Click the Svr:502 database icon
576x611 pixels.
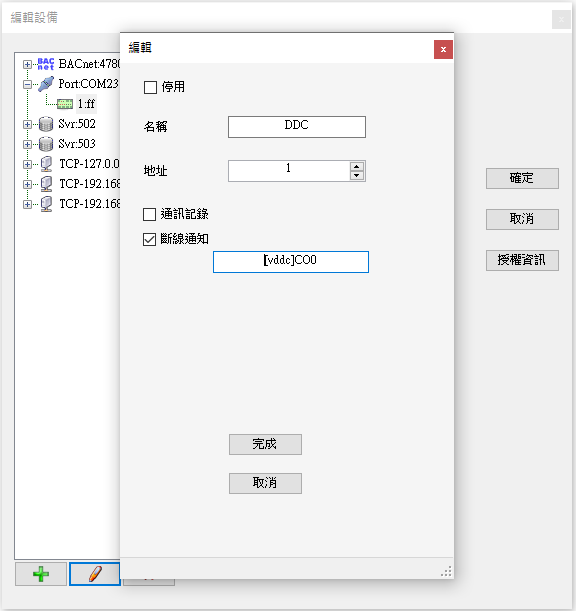(x=46, y=124)
